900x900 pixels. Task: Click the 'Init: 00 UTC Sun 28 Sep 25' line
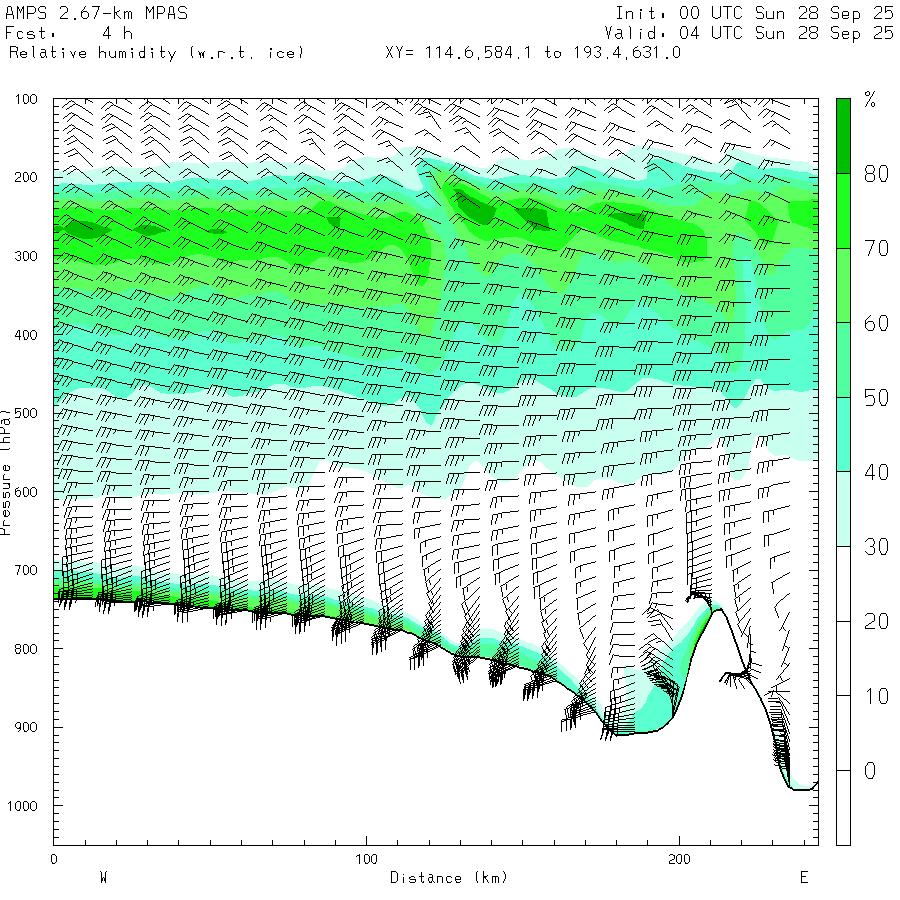tap(754, 13)
